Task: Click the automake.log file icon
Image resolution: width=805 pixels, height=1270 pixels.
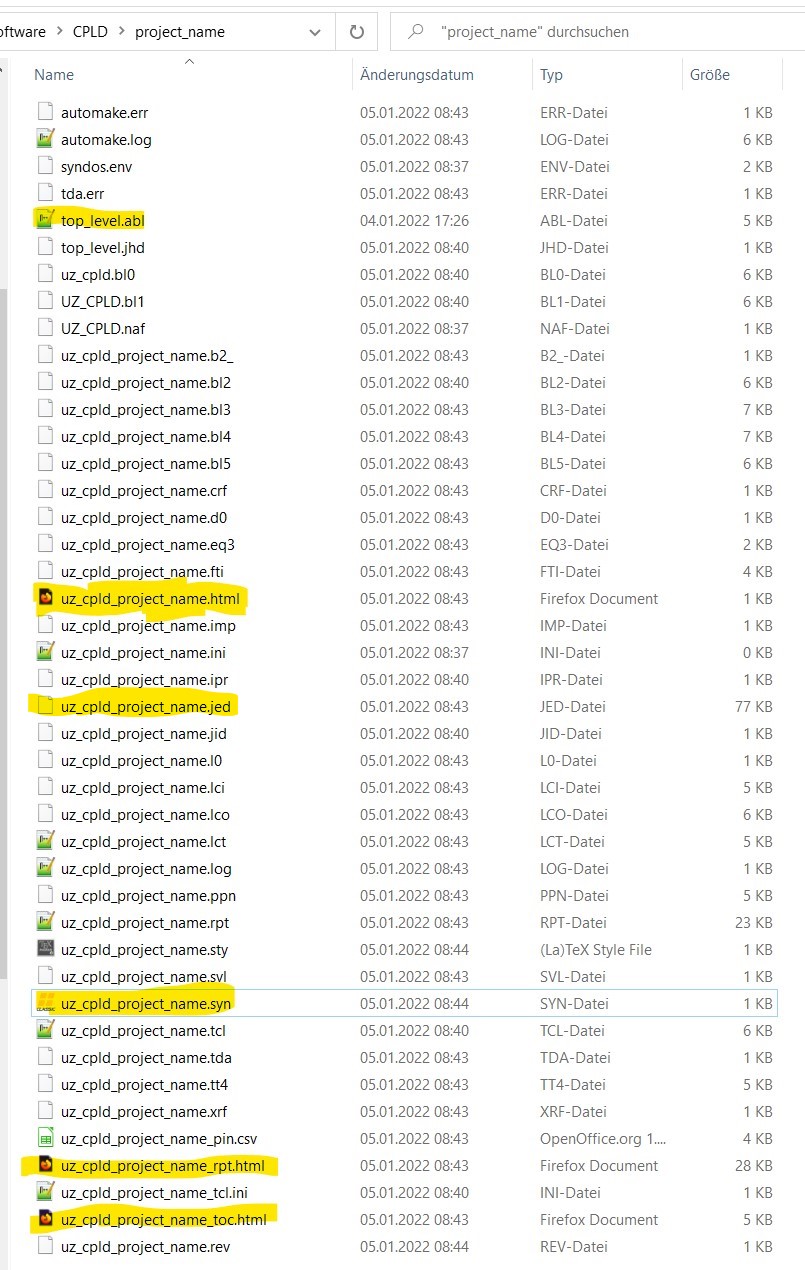Action: (45, 140)
